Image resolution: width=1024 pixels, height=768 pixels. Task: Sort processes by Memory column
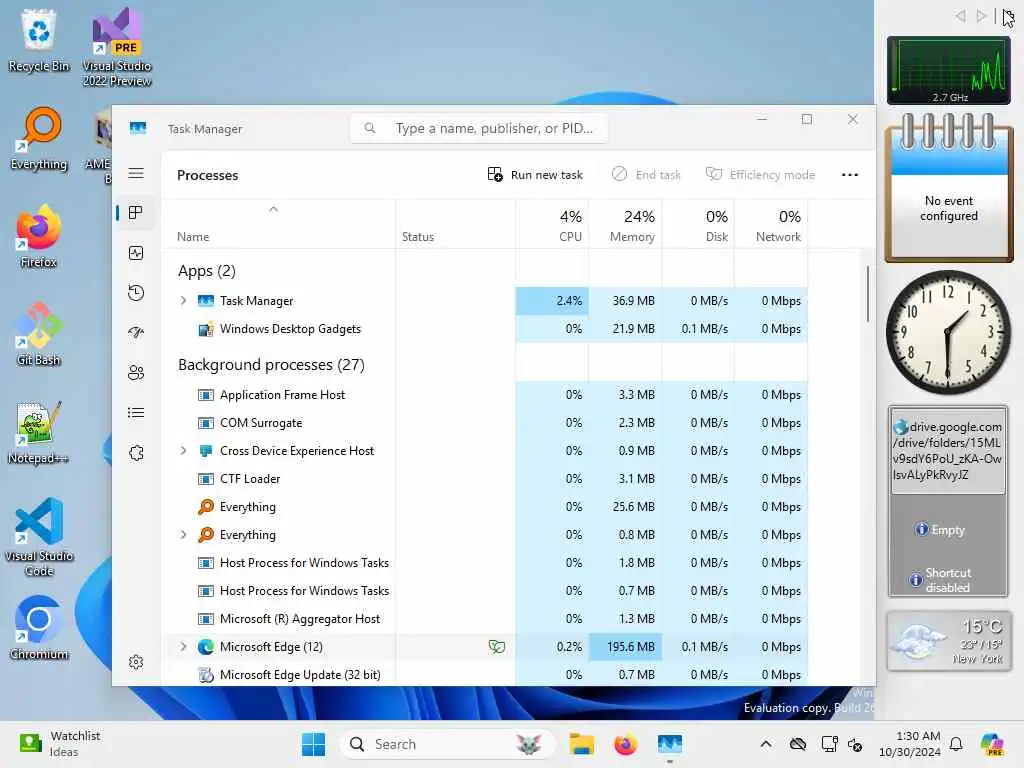pos(626,225)
